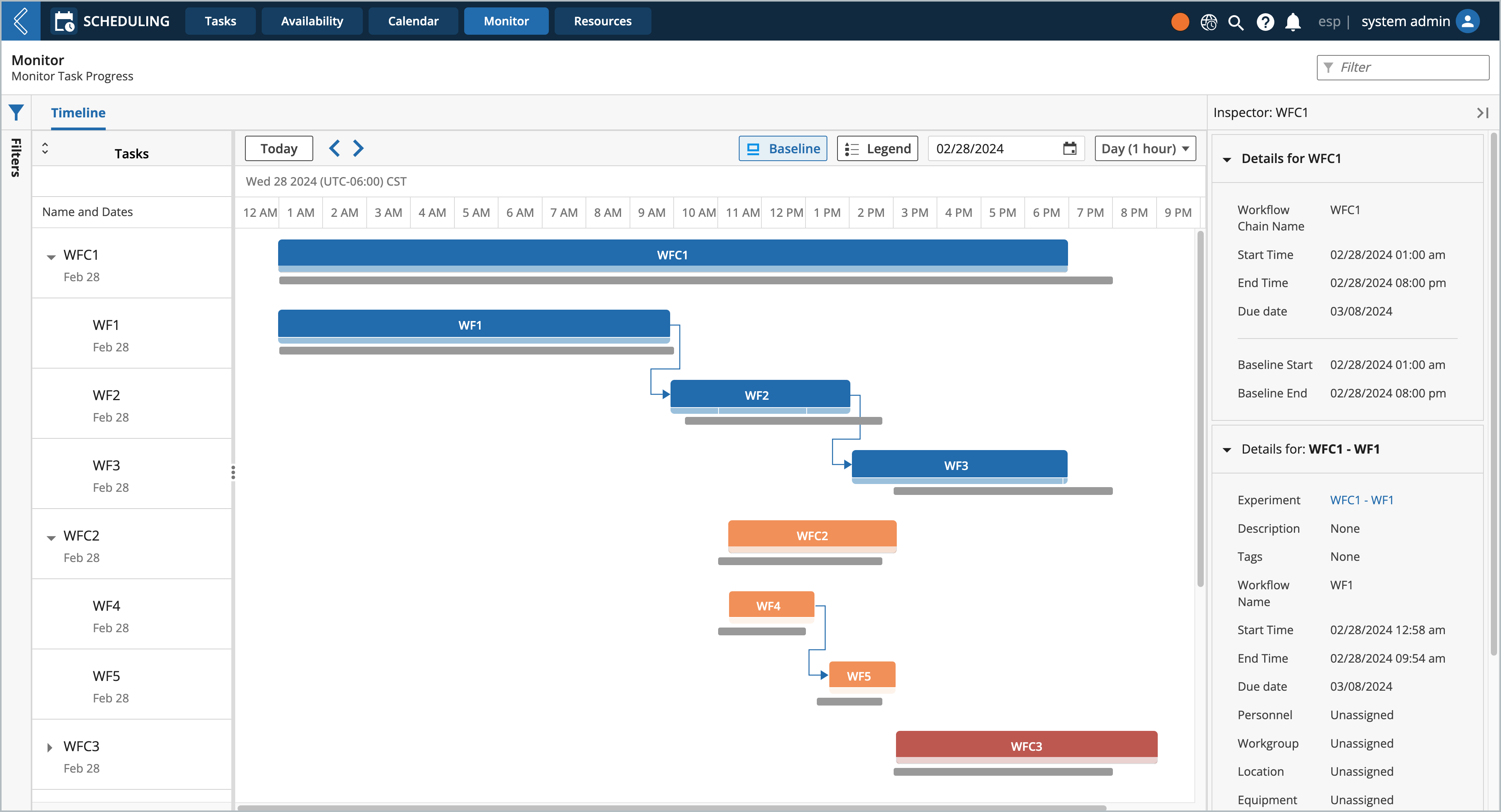Click the gray baseline bar under WFC3
The image size is (1501, 812).
(x=1003, y=772)
